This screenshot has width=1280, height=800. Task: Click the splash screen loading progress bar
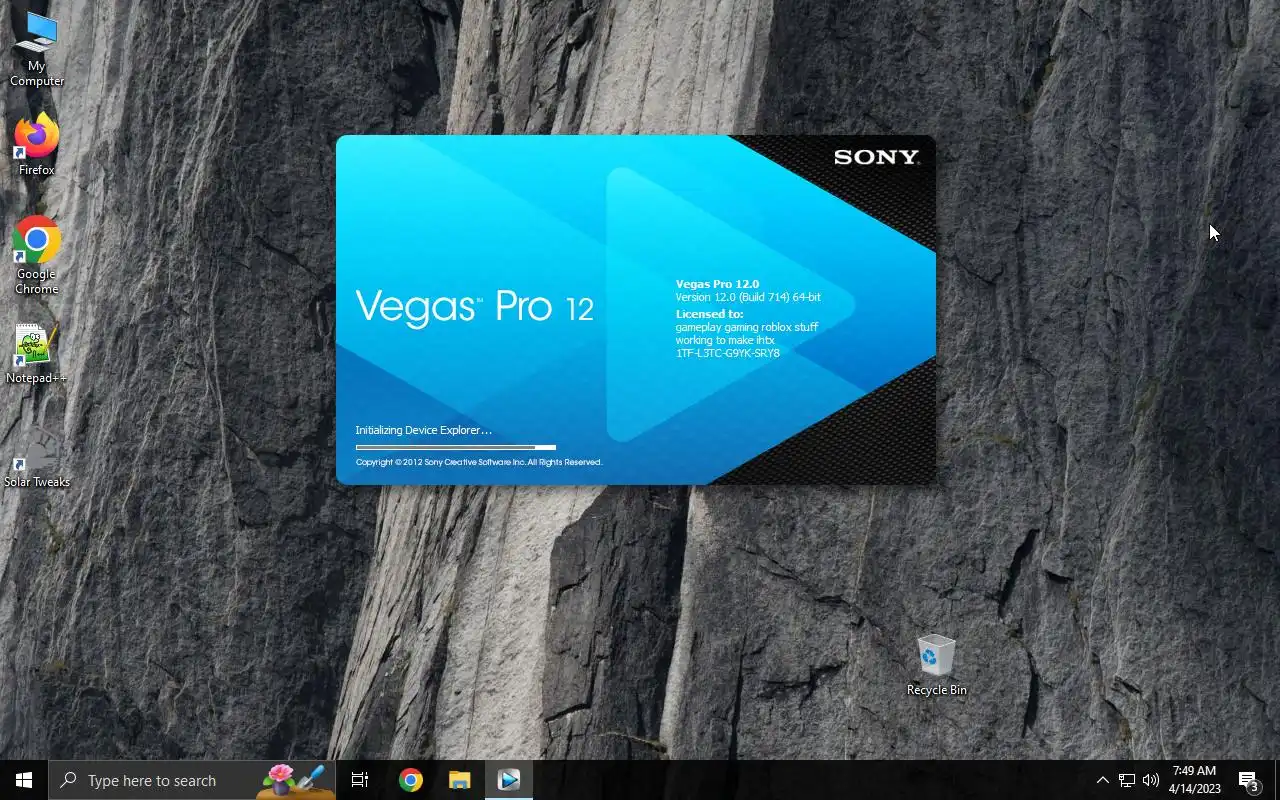click(x=455, y=447)
